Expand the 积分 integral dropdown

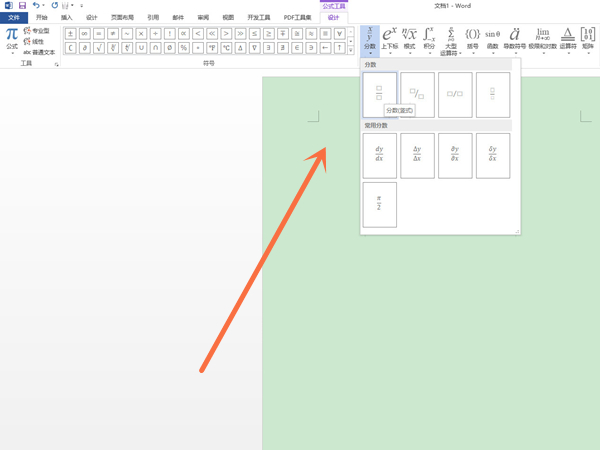(428, 40)
